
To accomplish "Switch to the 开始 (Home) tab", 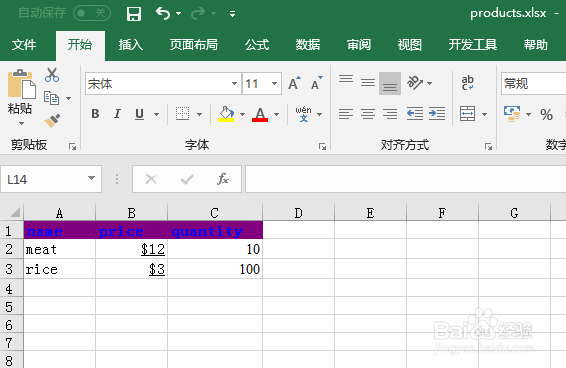I will [x=80, y=45].
